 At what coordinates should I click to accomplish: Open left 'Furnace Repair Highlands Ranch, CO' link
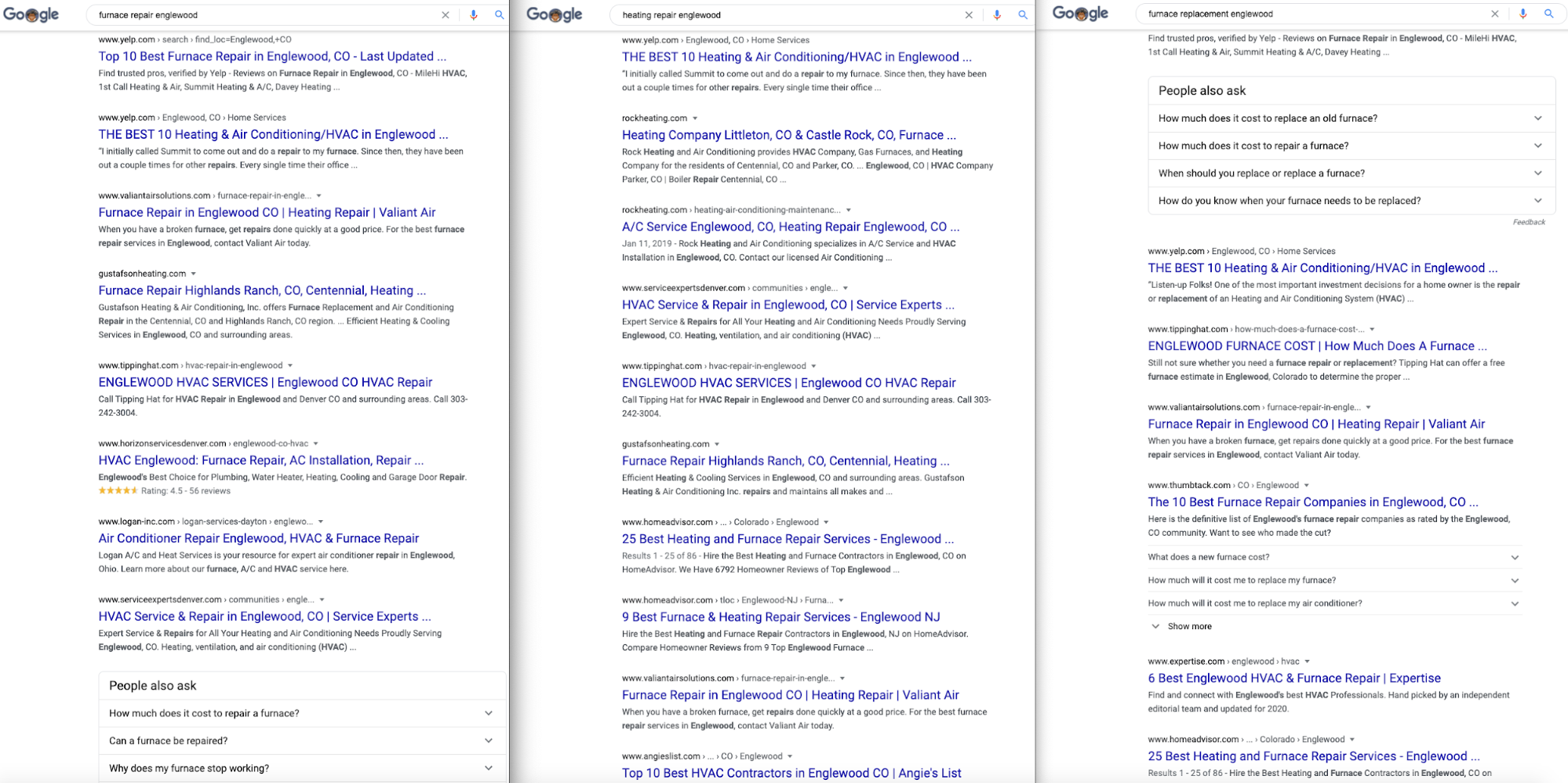[262, 290]
